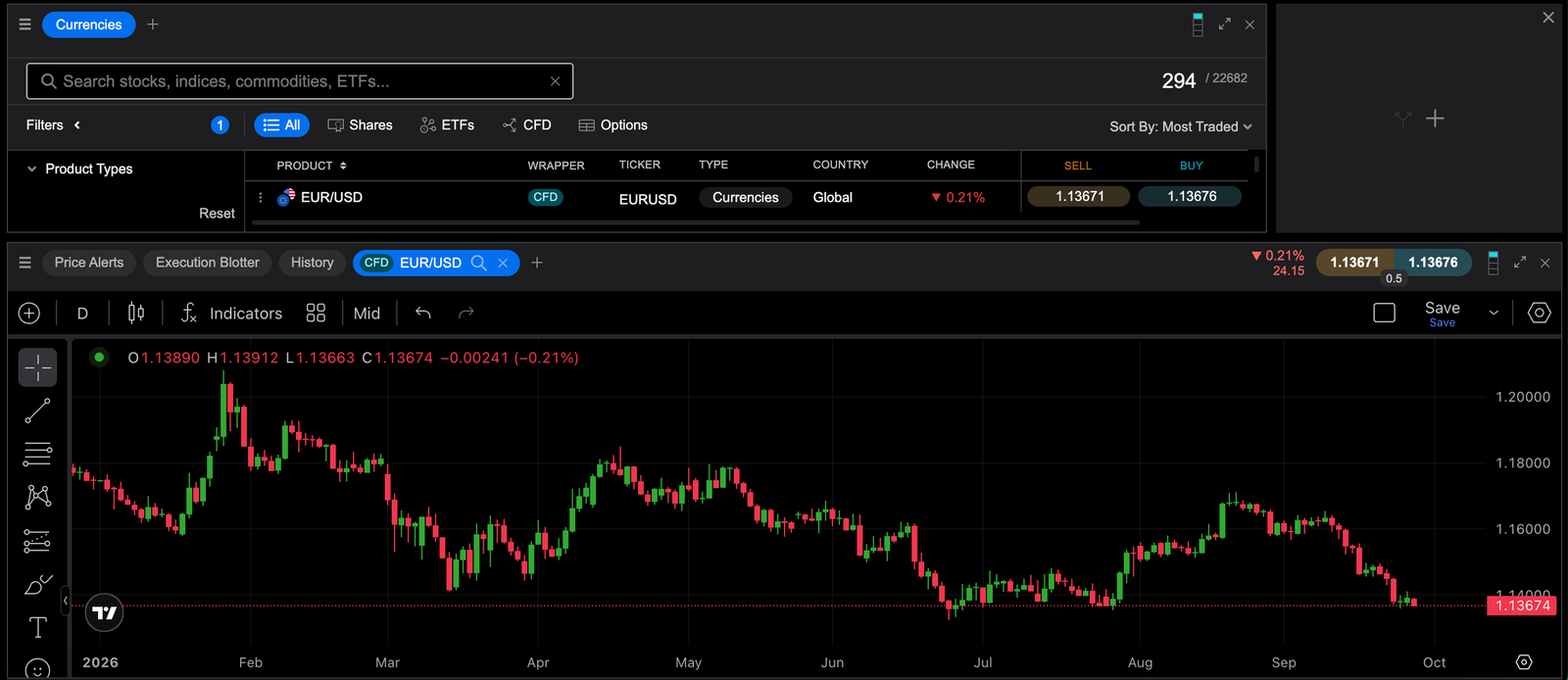Select the brush drawing tool
Viewport: 1568px width, 680px height.
click(x=37, y=585)
